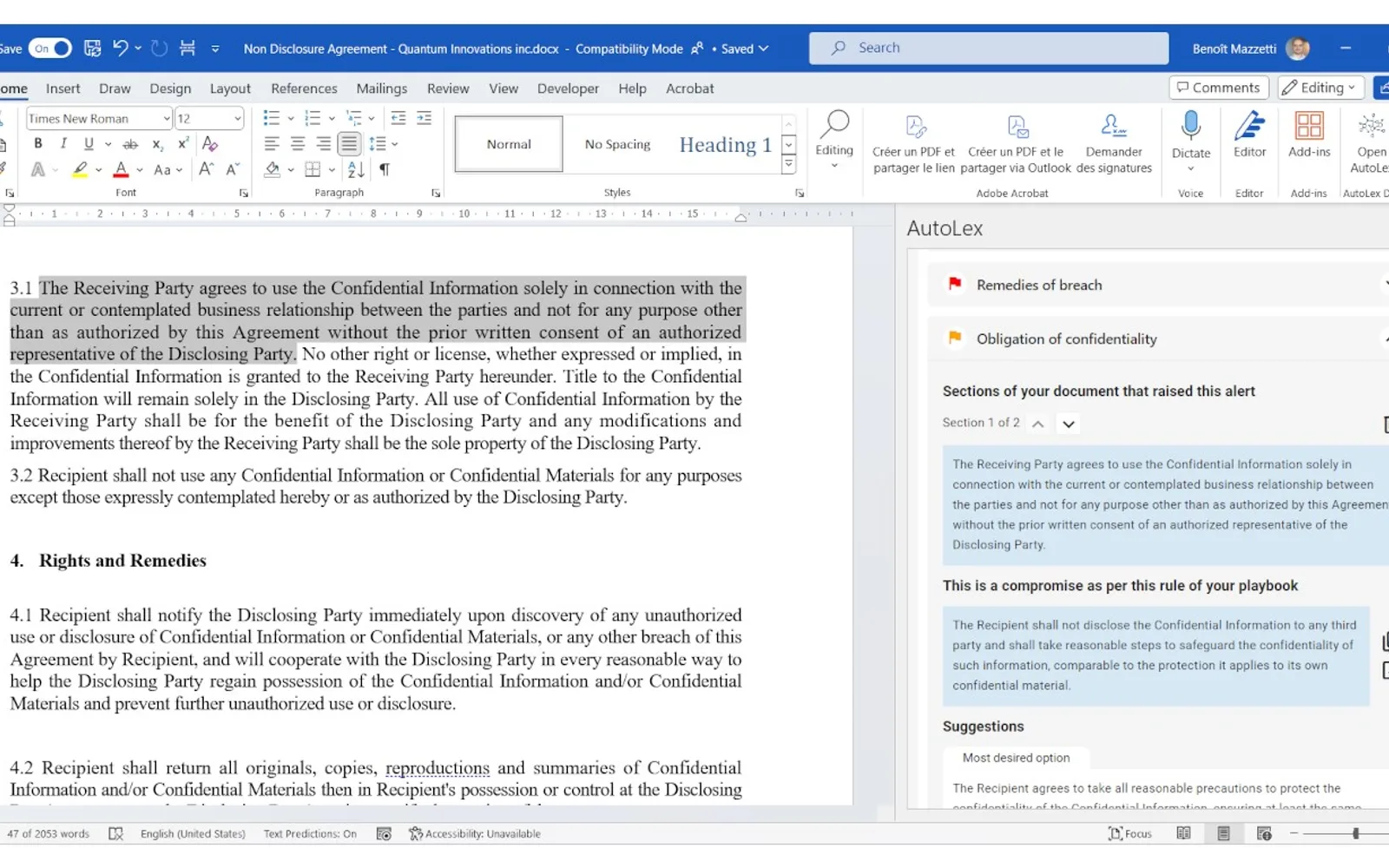
Task: Toggle the AutoSave switch off
Action: coord(49,49)
